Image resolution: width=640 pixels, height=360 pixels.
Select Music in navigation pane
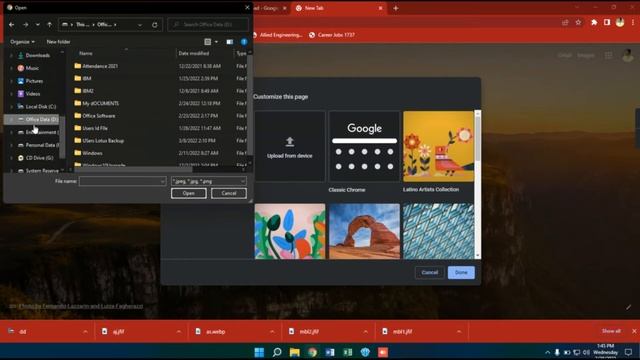point(32,68)
